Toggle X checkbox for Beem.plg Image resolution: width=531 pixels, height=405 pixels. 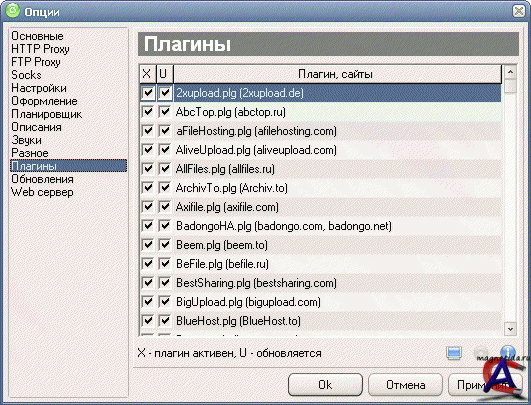pos(148,244)
